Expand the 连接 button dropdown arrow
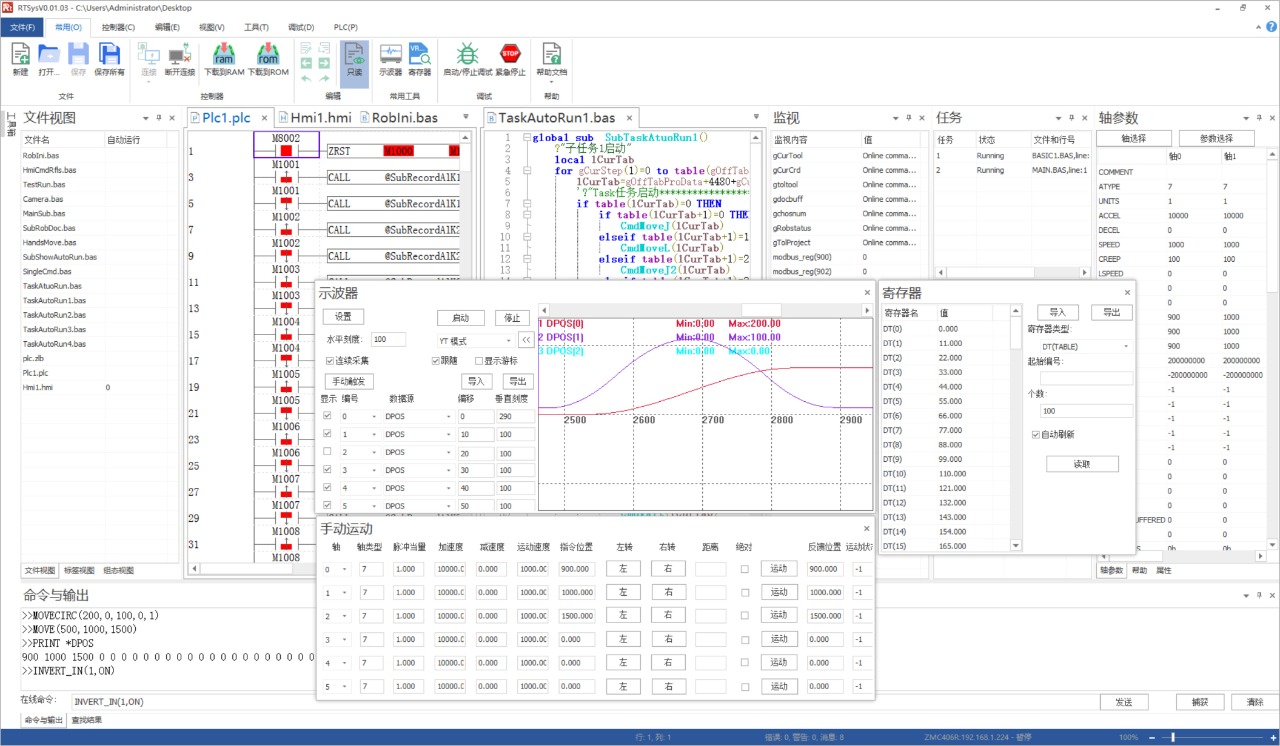Image resolution: width=1280 pixels, height=746 pixels. (148, 82)
